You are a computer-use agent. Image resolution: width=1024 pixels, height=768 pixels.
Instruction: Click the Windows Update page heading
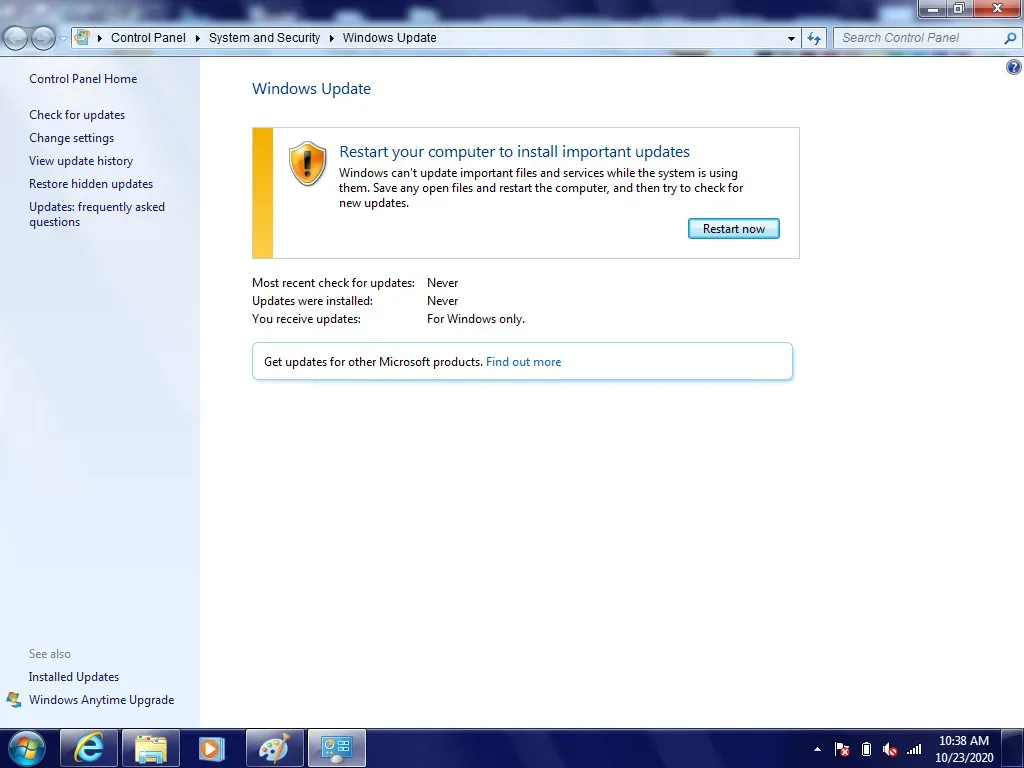312,89
